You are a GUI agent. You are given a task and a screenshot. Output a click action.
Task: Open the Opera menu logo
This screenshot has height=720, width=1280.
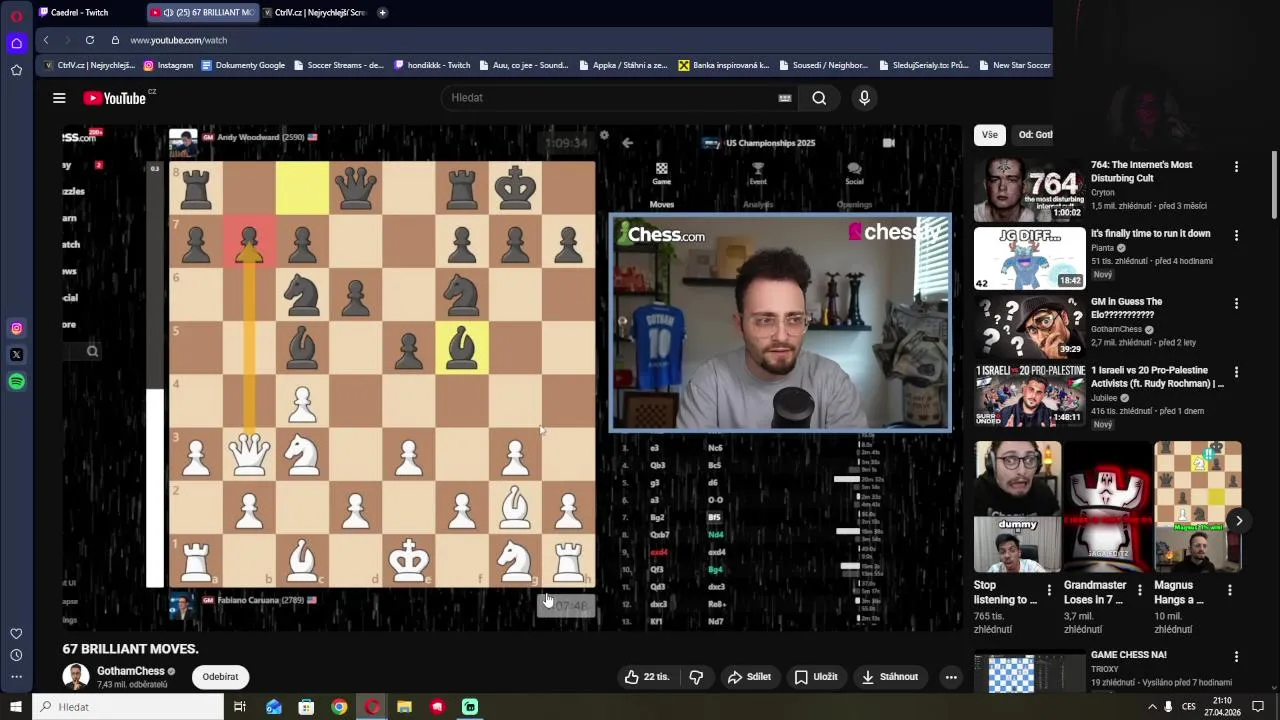point(16,16)
